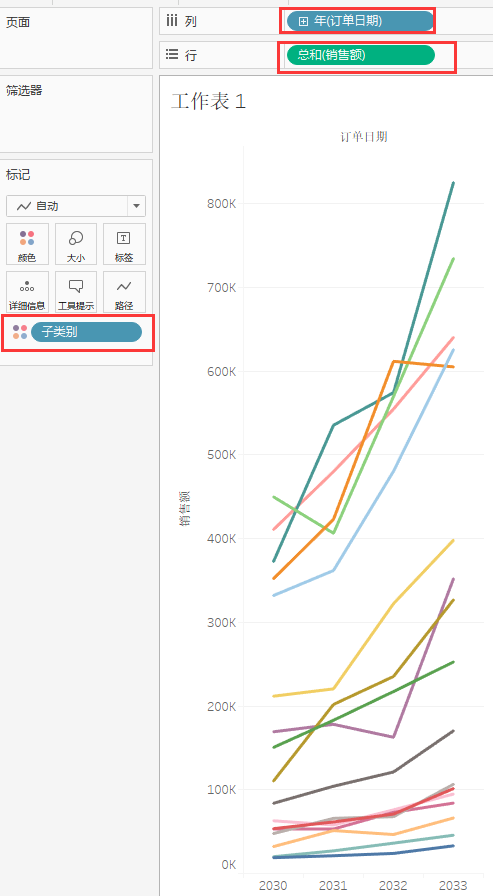Select the 子类别 pill in Marks
The height and width of the screenshot is (896, 493).
point(86,332)
